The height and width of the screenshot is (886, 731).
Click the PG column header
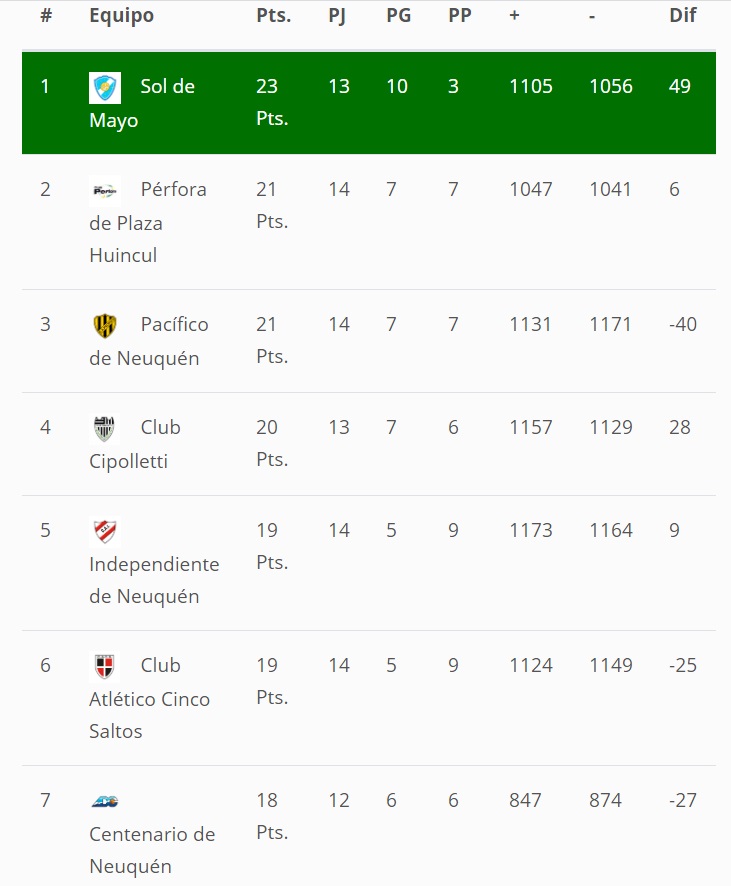click(398, 16)
